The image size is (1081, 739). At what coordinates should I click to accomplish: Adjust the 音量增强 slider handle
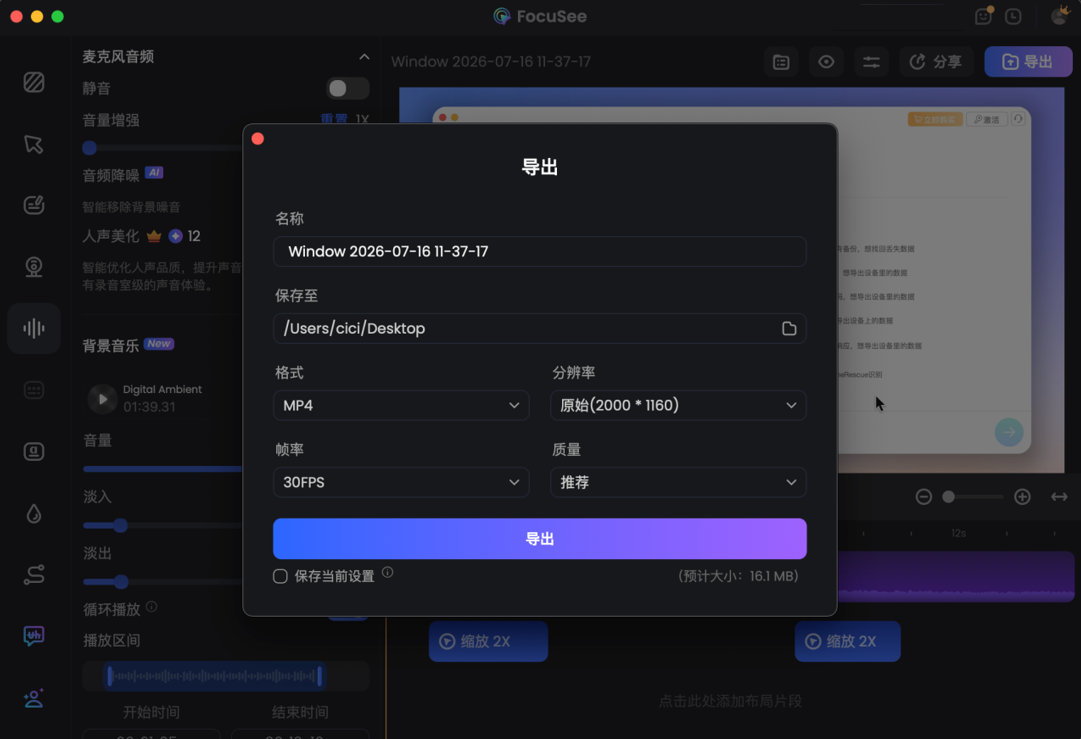89,148
